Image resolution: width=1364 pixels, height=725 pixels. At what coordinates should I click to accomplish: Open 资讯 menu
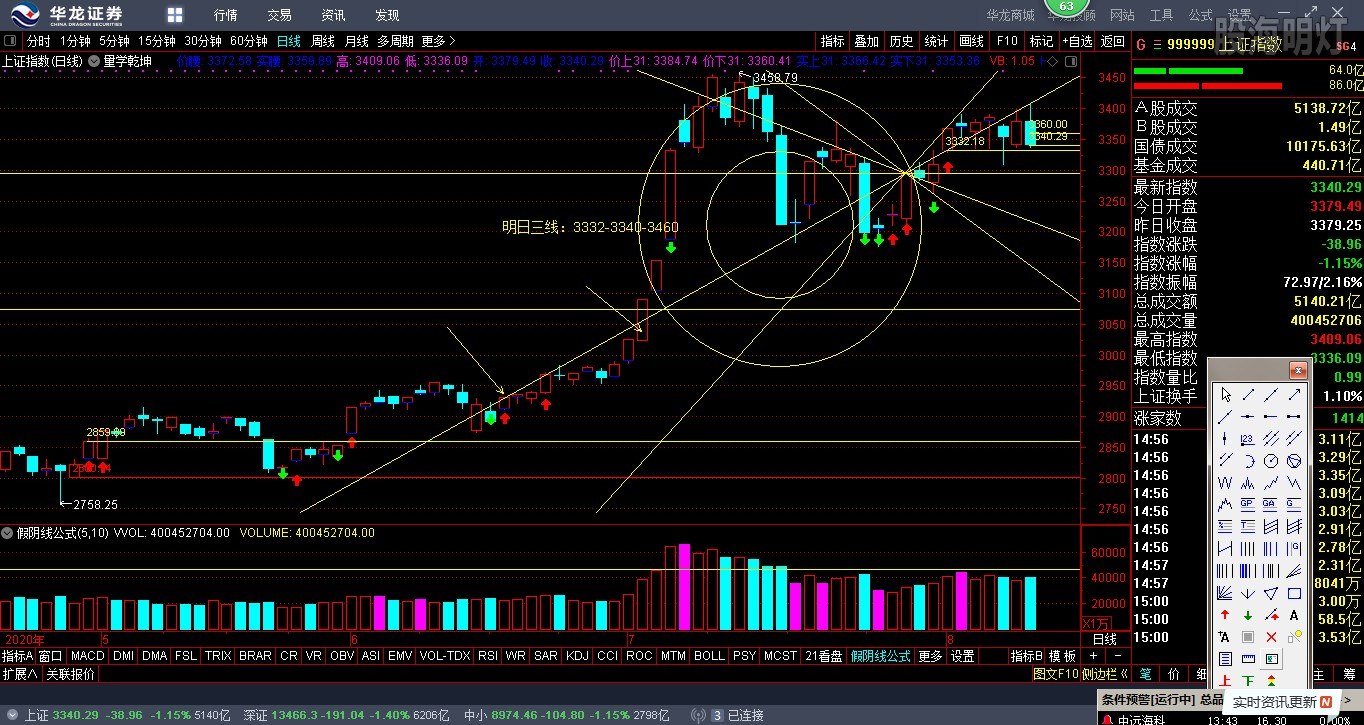pos(334,15)
